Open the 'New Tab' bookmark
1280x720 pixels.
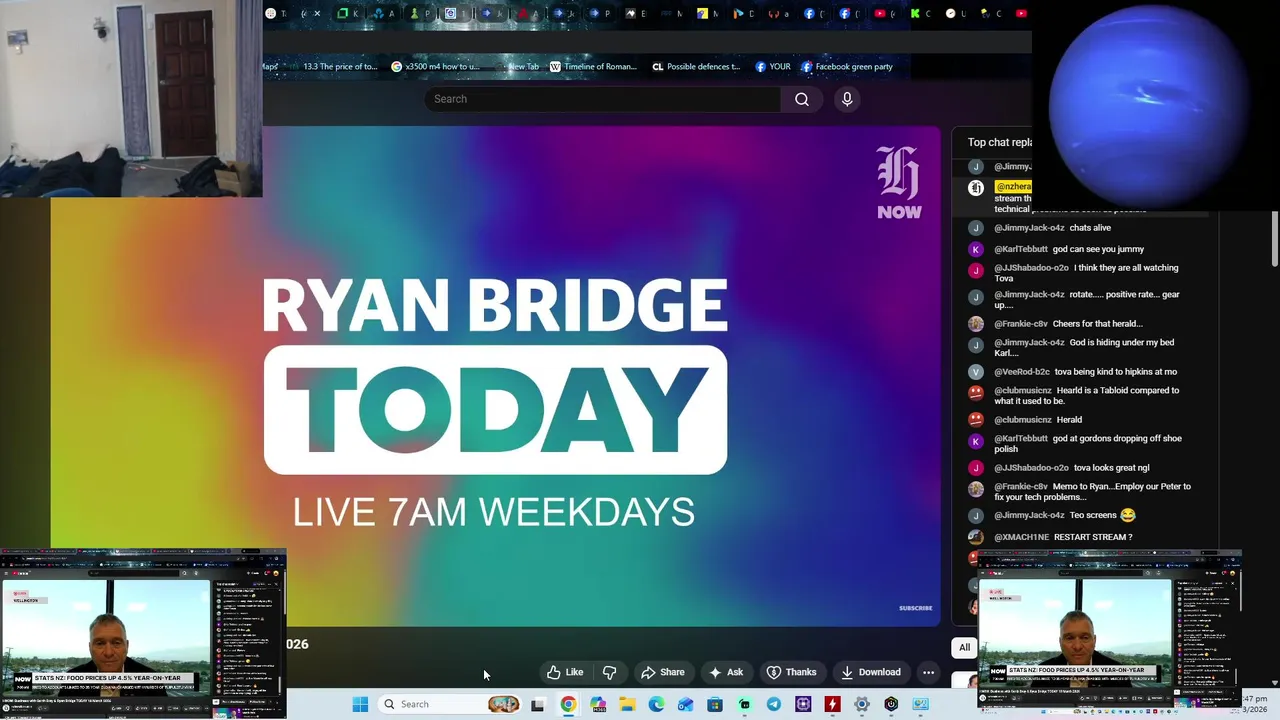point(519,67)
